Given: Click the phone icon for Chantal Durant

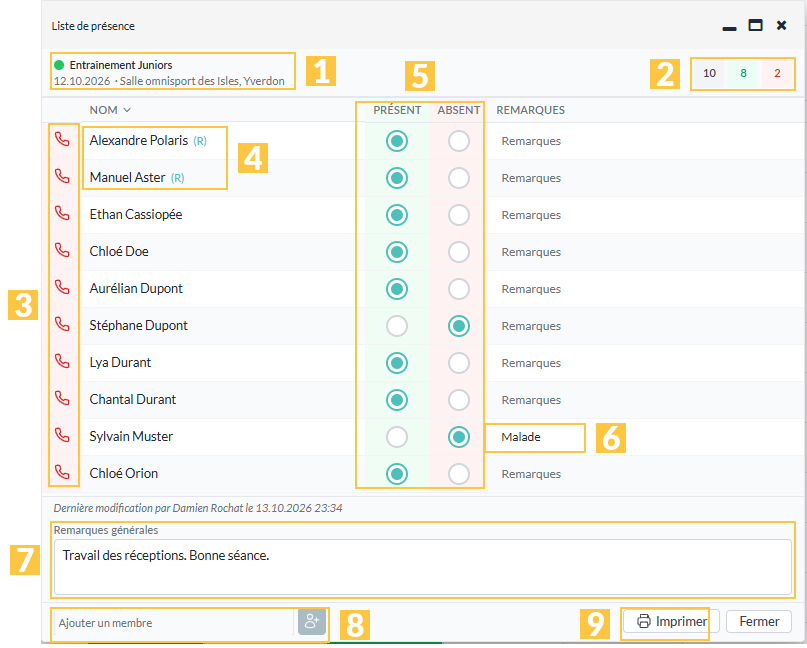Looking at the screenshot, I should (62, 398).
